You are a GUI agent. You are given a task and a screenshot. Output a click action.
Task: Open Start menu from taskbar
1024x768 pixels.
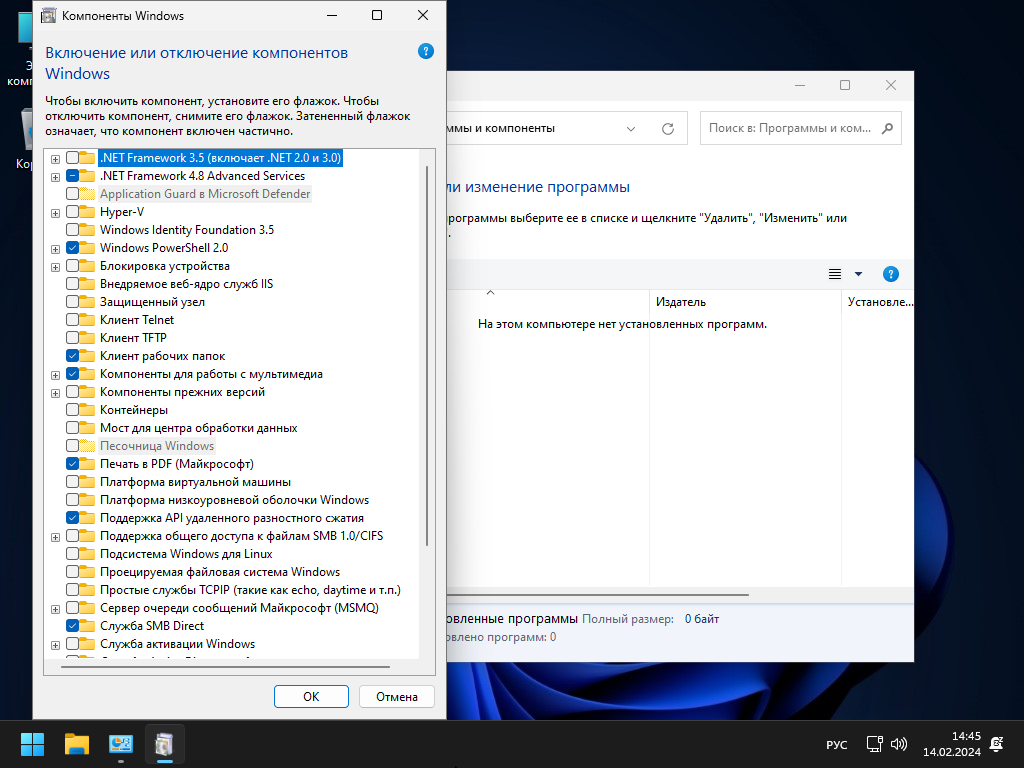click(32, 744)
